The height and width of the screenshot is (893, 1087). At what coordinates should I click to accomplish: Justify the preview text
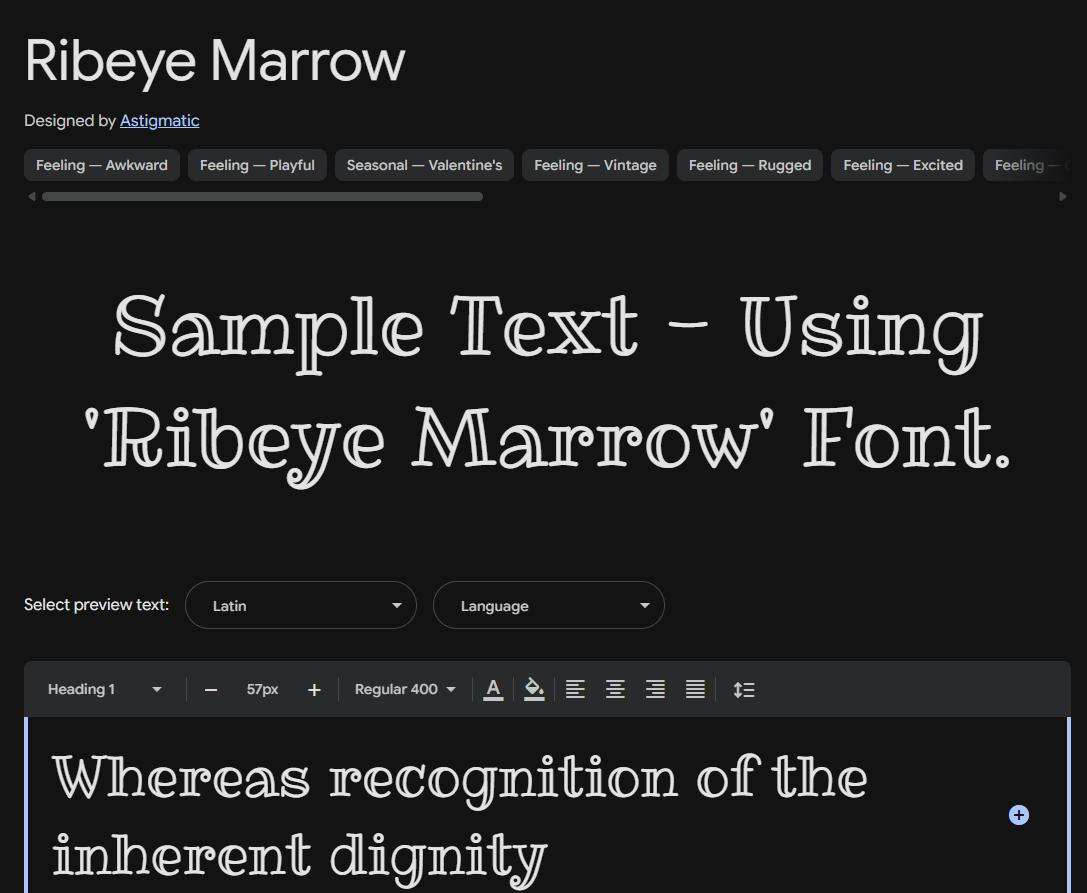coord(695,689)
